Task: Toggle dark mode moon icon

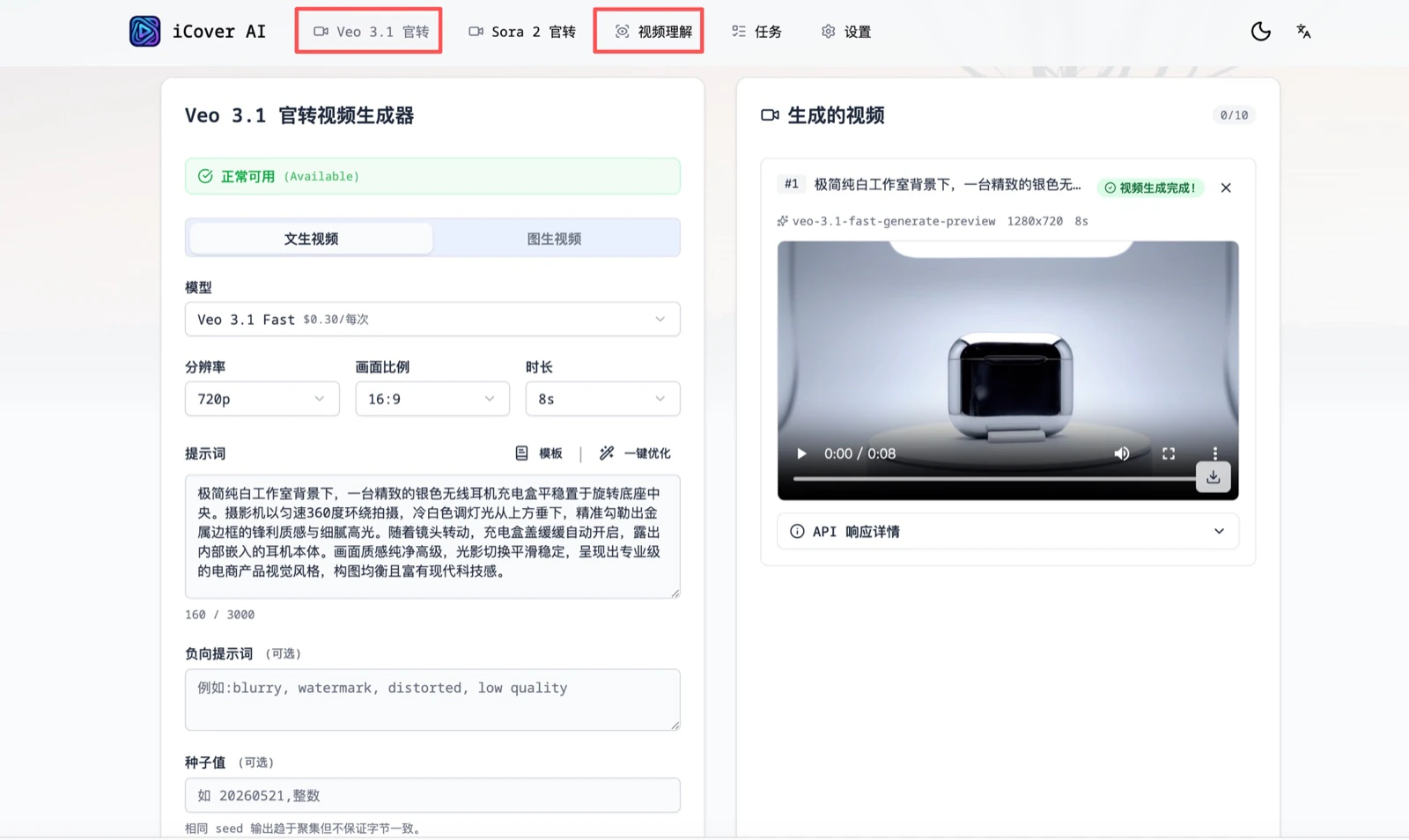Action: click(1261, 32)
